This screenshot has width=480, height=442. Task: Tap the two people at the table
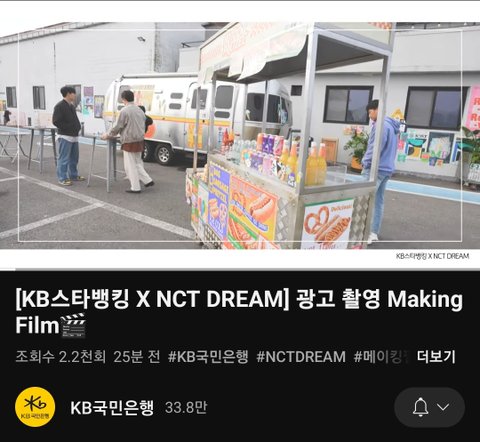pos(103,138)
